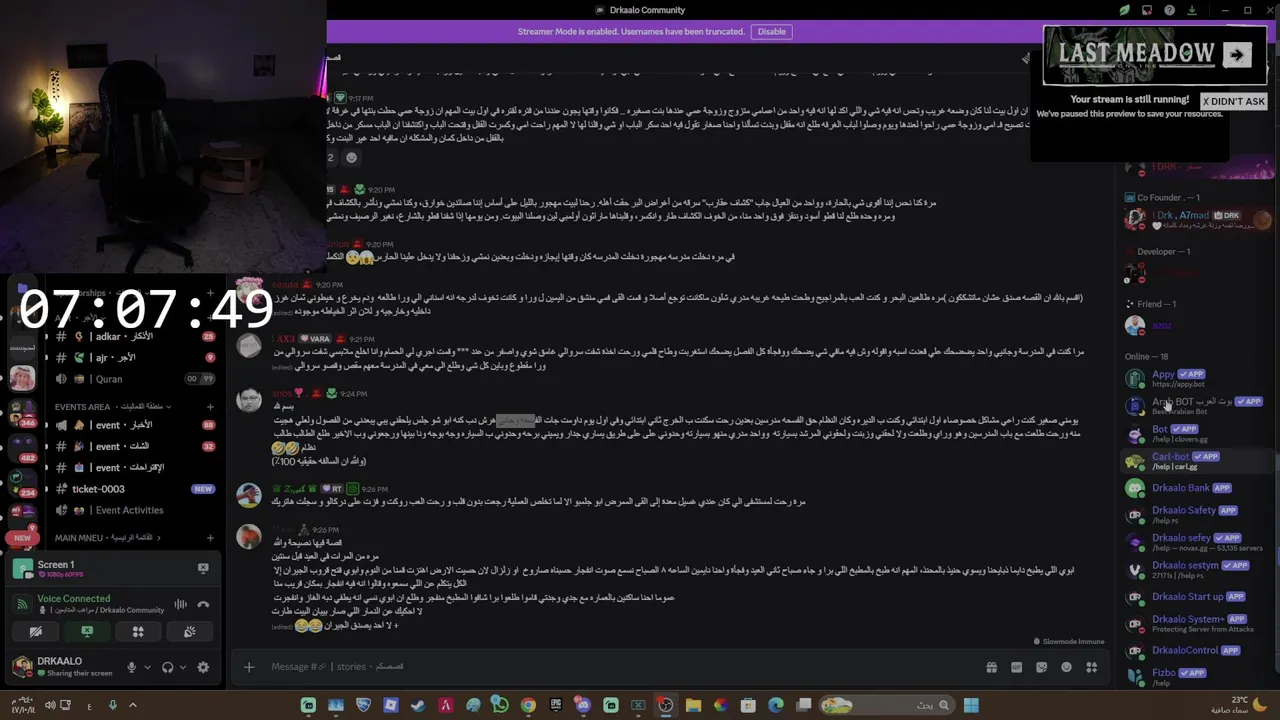
Task: Open the ticket-0003 channel
Action: coord(136,489)
